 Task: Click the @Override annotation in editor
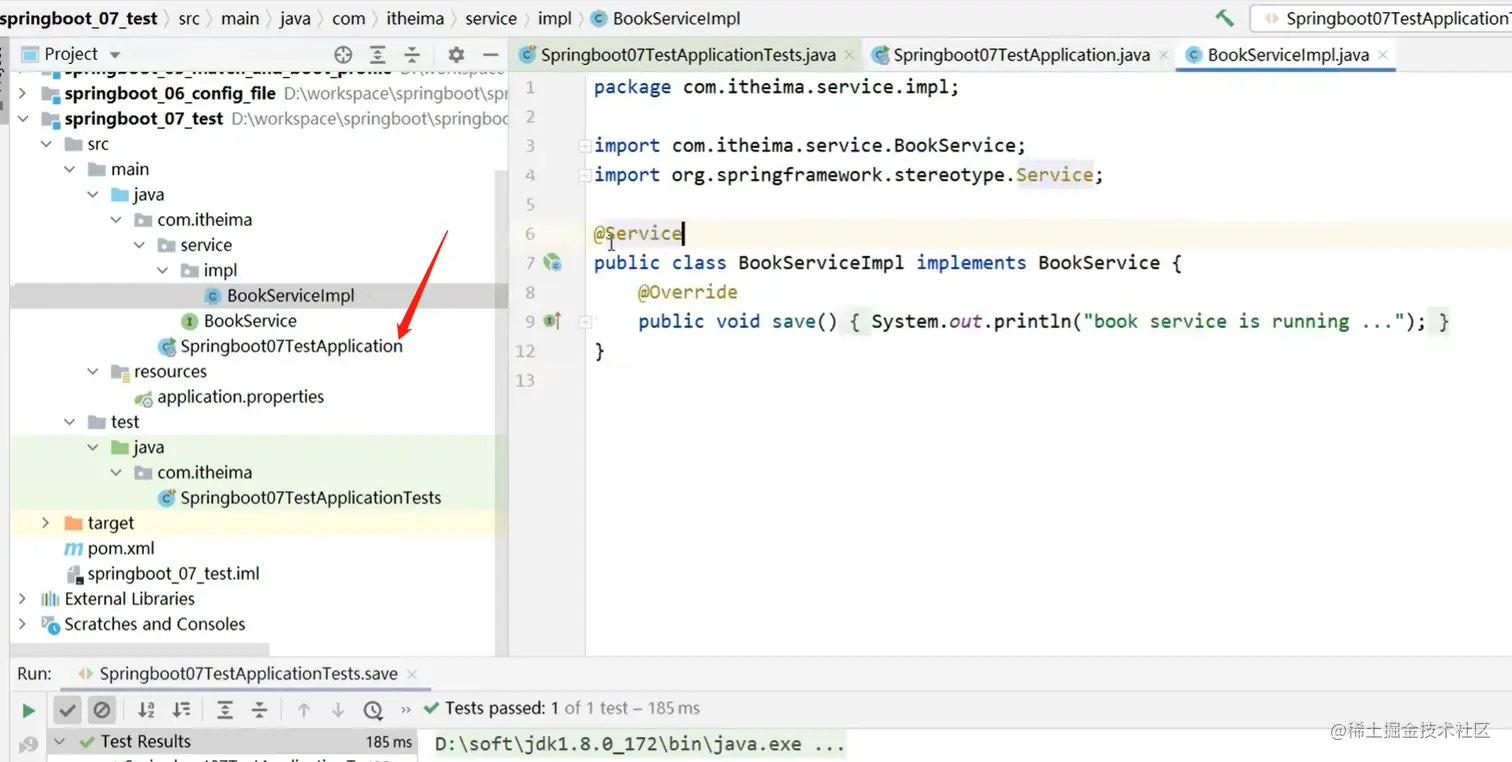pos(688,292)
